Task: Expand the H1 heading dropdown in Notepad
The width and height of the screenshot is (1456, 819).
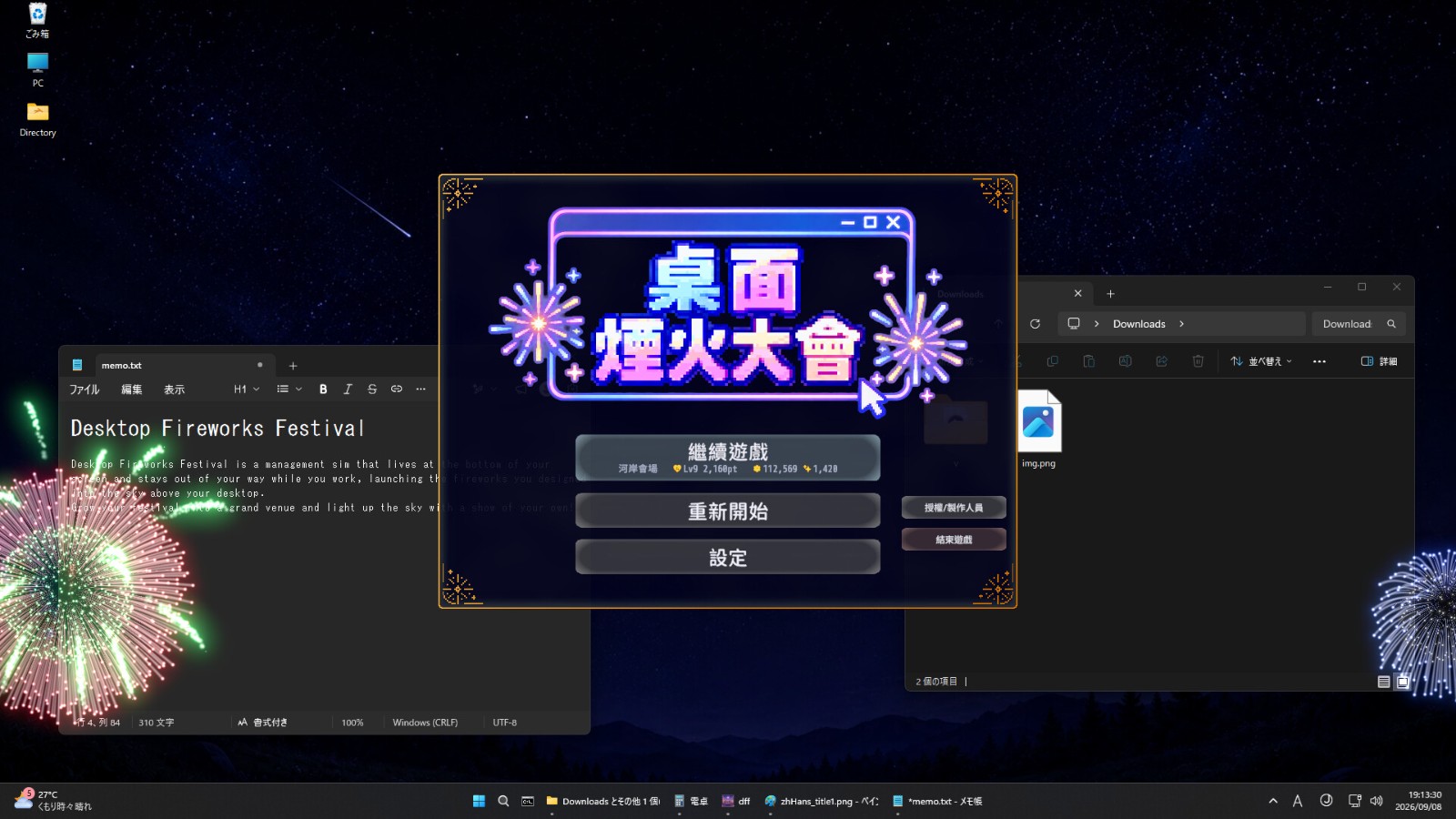Action: [x=247, y=389]
